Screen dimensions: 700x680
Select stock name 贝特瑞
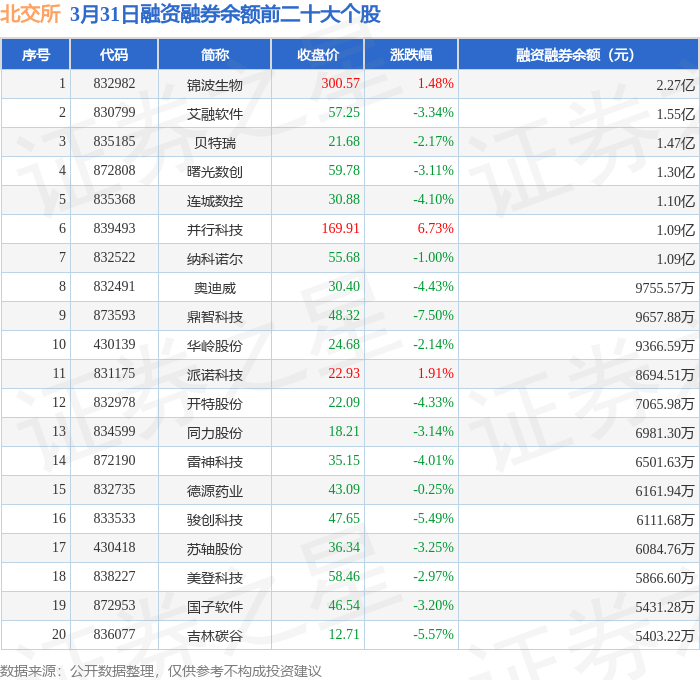coord(215,143)
